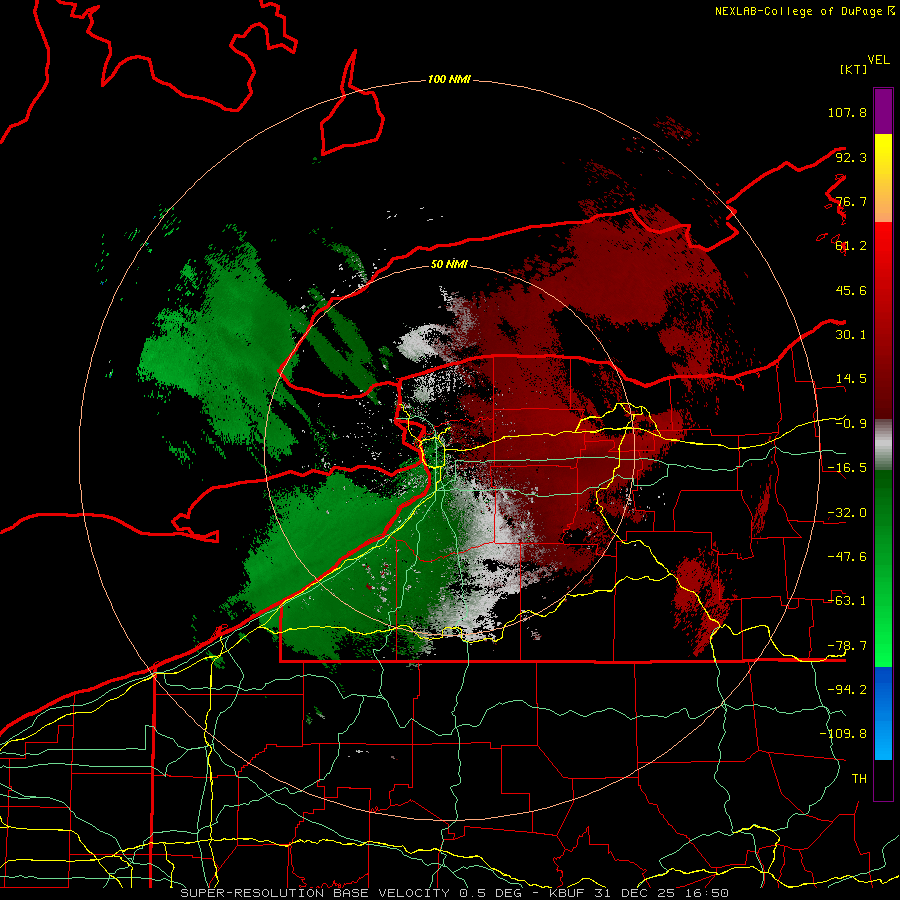Click the 92.3 velocity scale value
The width and height of the screenshot is (900, 900).
(851, 157)
